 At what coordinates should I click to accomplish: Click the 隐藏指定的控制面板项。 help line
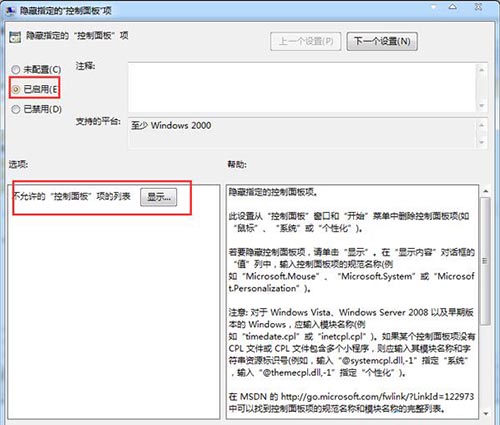pyautogui.click(x=273, y=192)
